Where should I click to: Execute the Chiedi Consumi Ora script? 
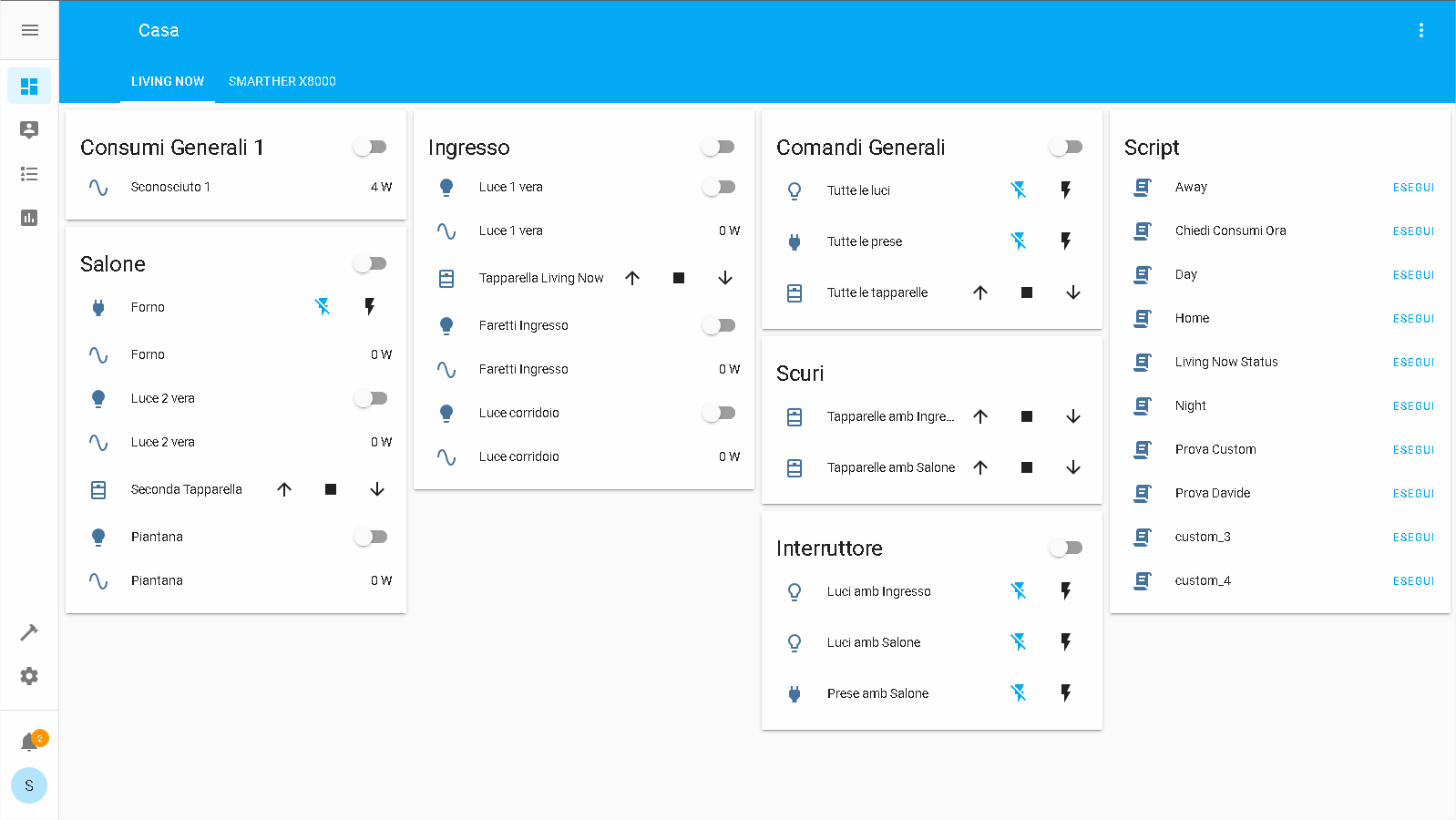pyautogui.click(x=1413, y=231)
